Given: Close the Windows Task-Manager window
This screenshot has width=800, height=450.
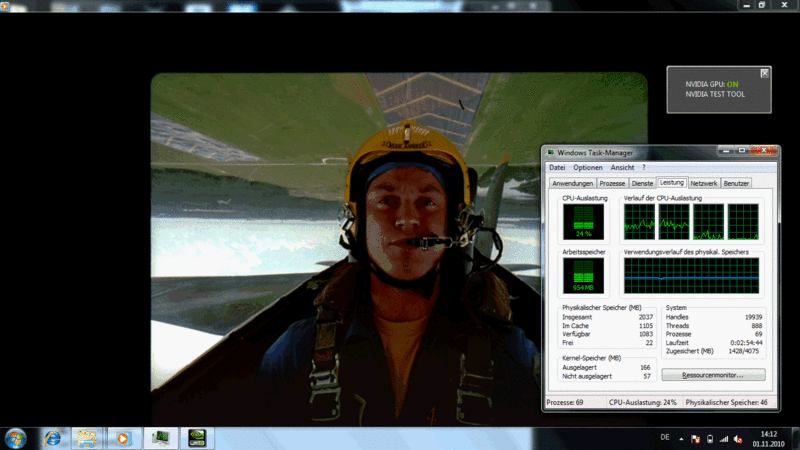Looking at the screenshot, I should (764, 151).
